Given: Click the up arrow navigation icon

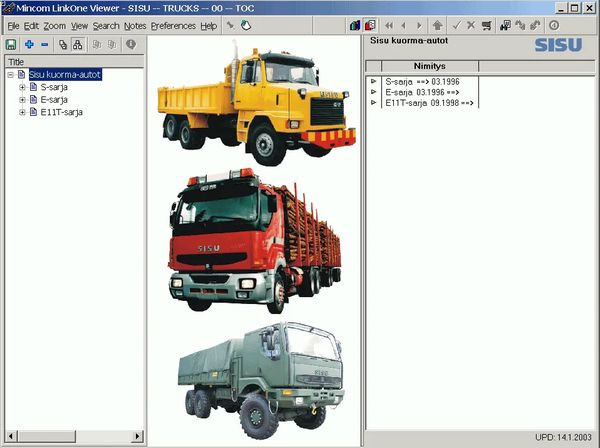Looking at the screenshot, I should pyautogui.click(x=438, y=25).
